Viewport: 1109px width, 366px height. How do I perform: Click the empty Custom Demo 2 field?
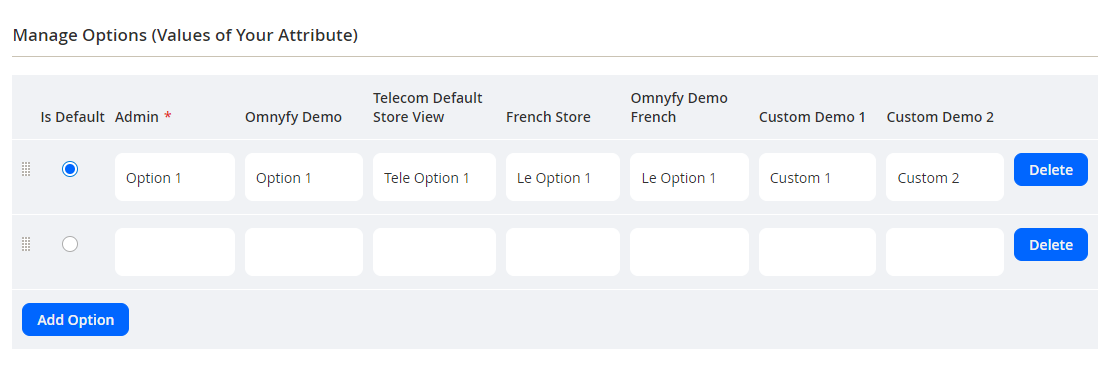click(x=945, y=252)
